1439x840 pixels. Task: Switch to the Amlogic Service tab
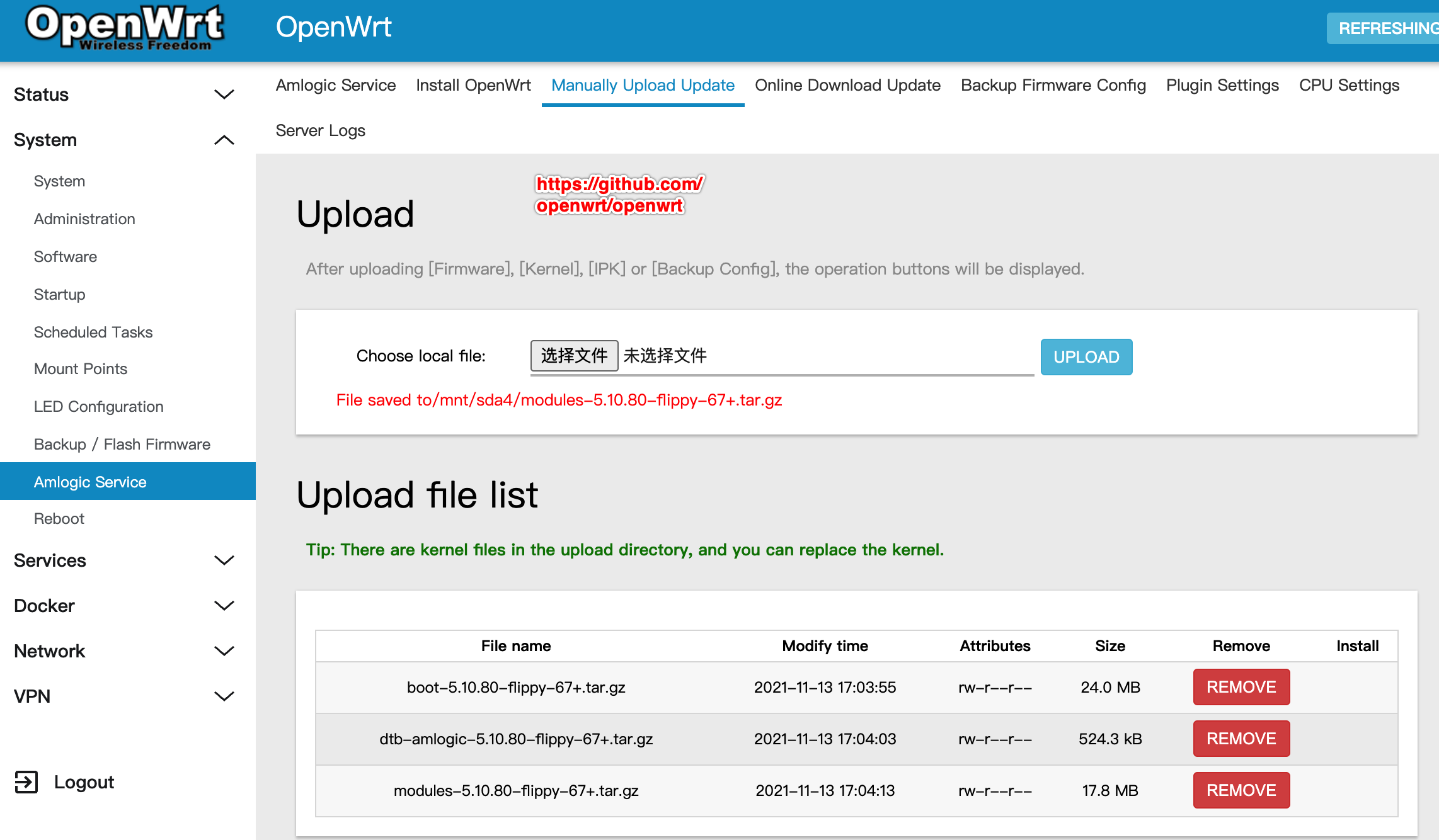335,85
